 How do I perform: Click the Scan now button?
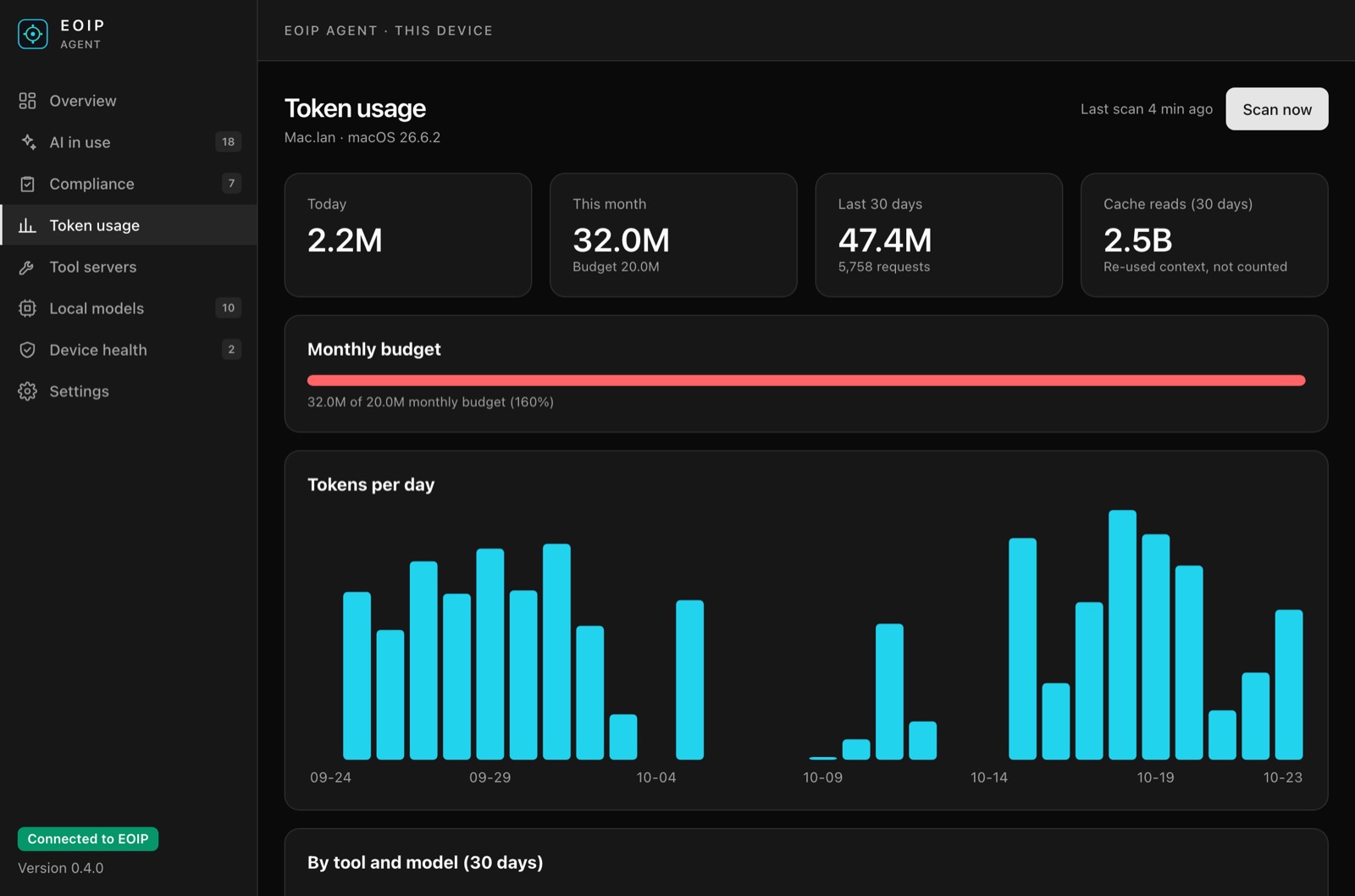coord(1276,109)
